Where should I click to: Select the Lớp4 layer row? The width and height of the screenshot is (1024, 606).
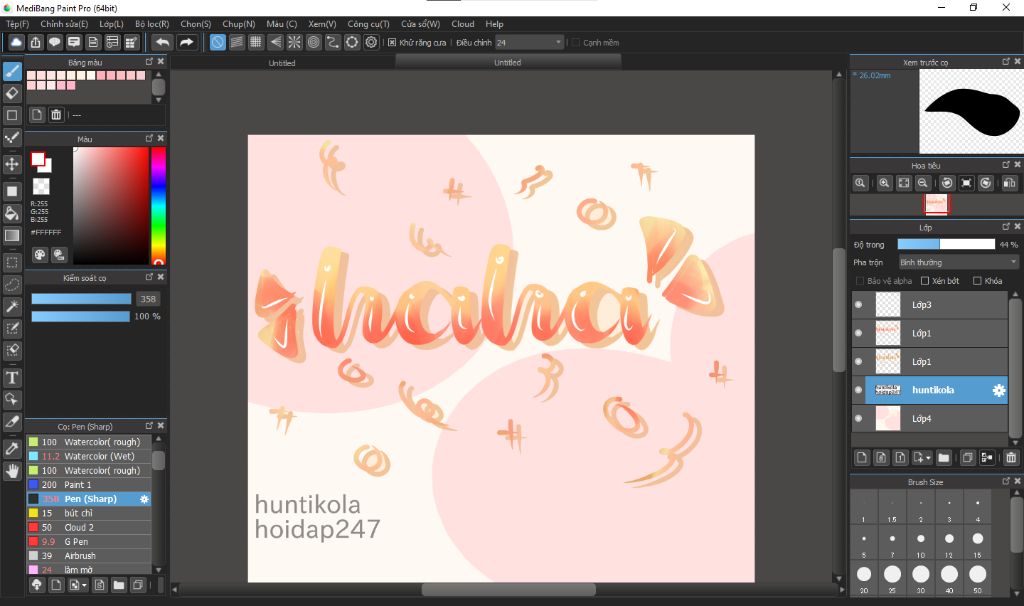930,419
